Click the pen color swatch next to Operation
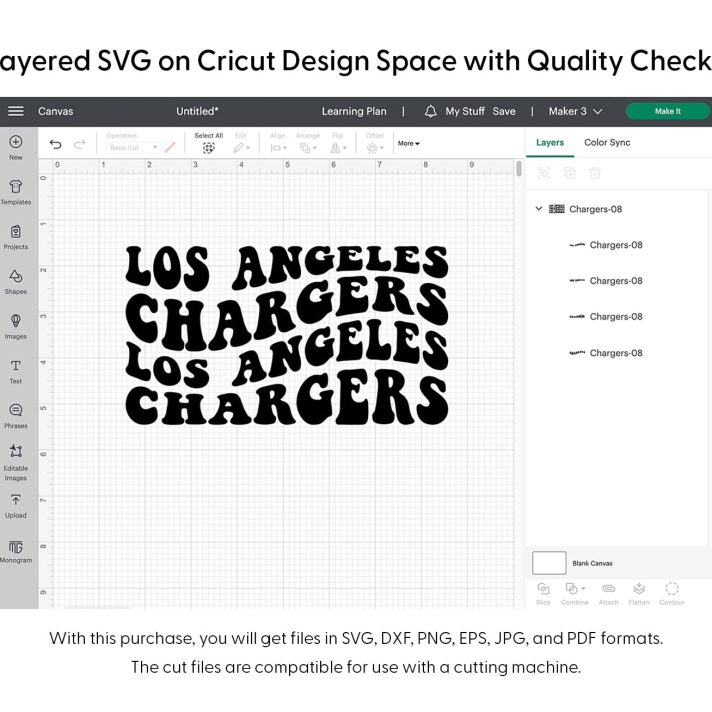The width and height of the screenshot is (712, 712). coord(170,148)
